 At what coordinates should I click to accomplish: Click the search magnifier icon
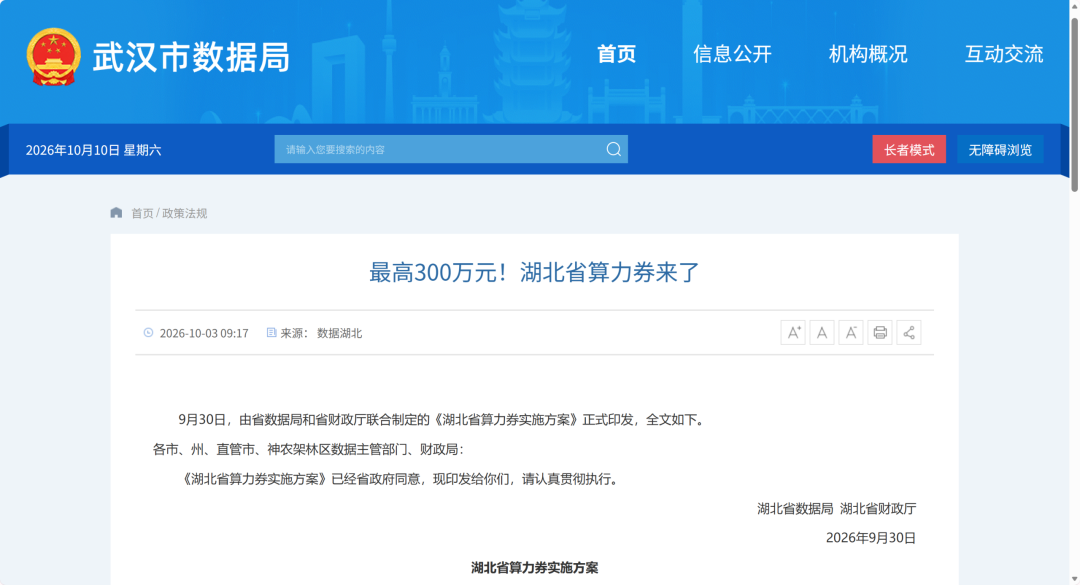coord(614,150)
